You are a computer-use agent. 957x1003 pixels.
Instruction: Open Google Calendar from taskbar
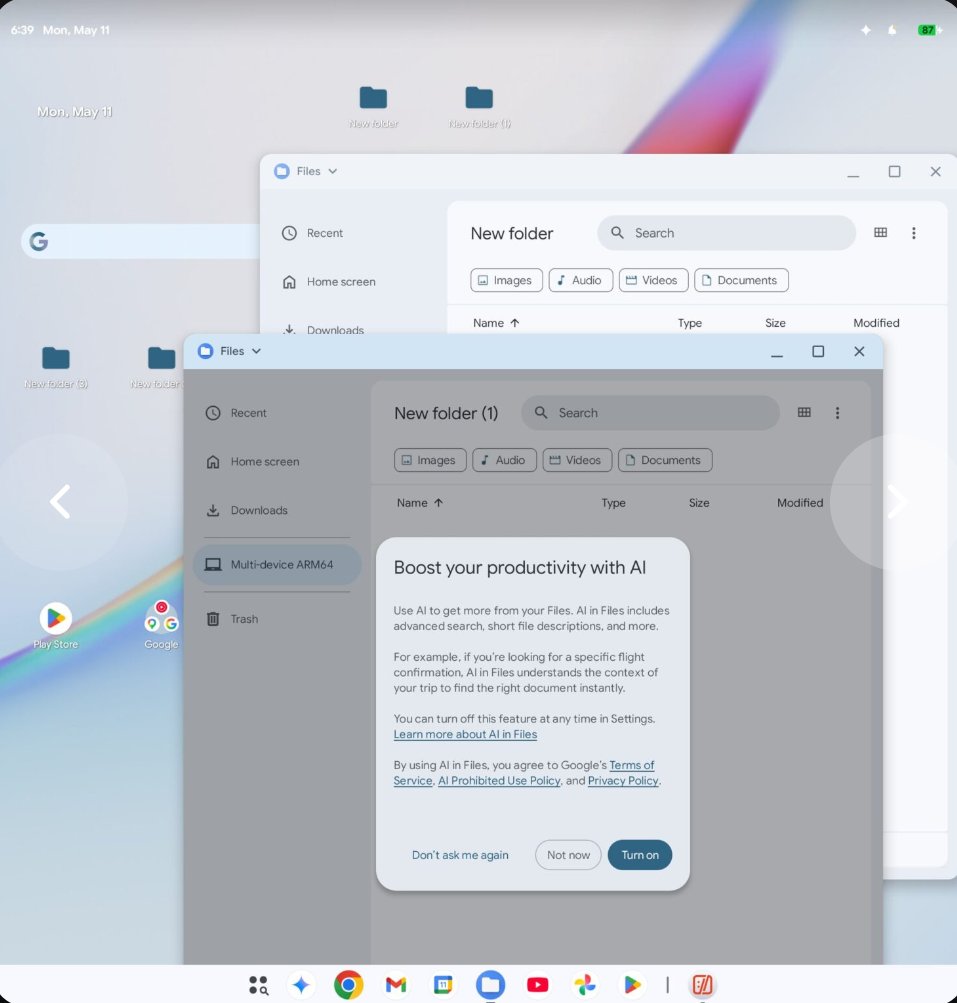tap(443, 984)
